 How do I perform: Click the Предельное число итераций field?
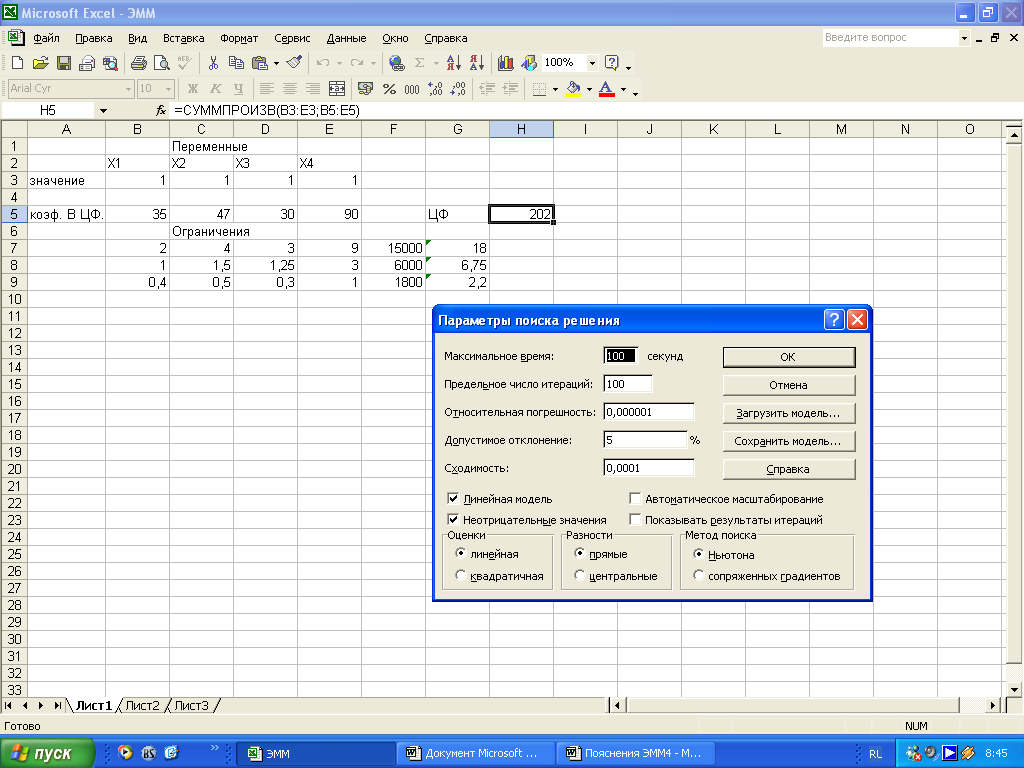tap(628, 384)
